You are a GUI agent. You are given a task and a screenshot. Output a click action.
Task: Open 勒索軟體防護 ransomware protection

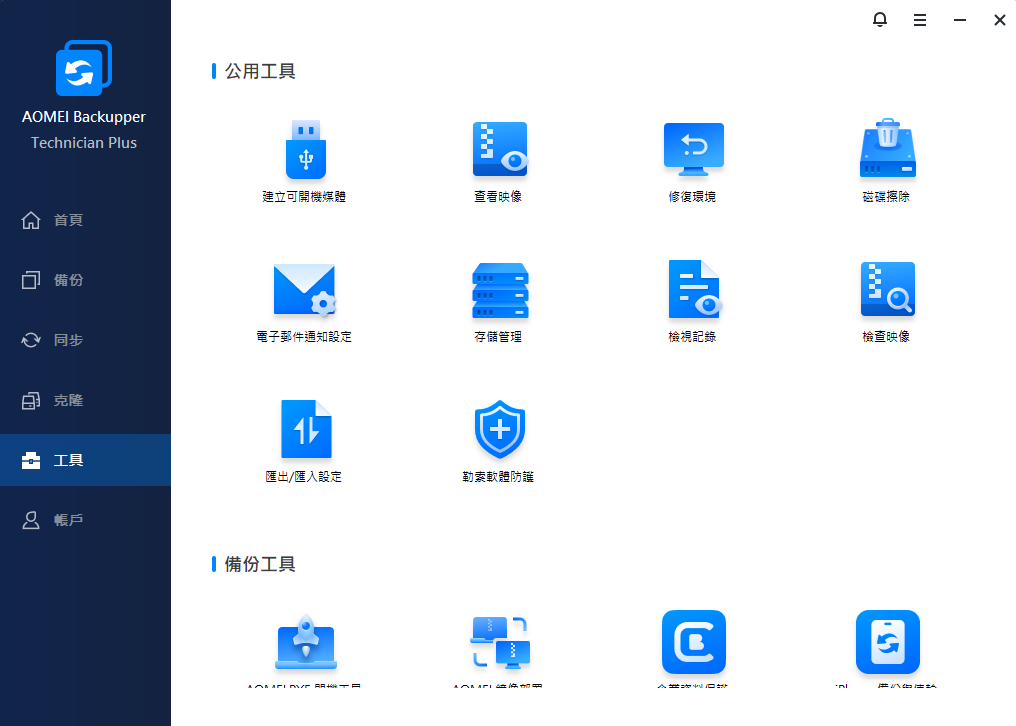[x=499, y=441]
